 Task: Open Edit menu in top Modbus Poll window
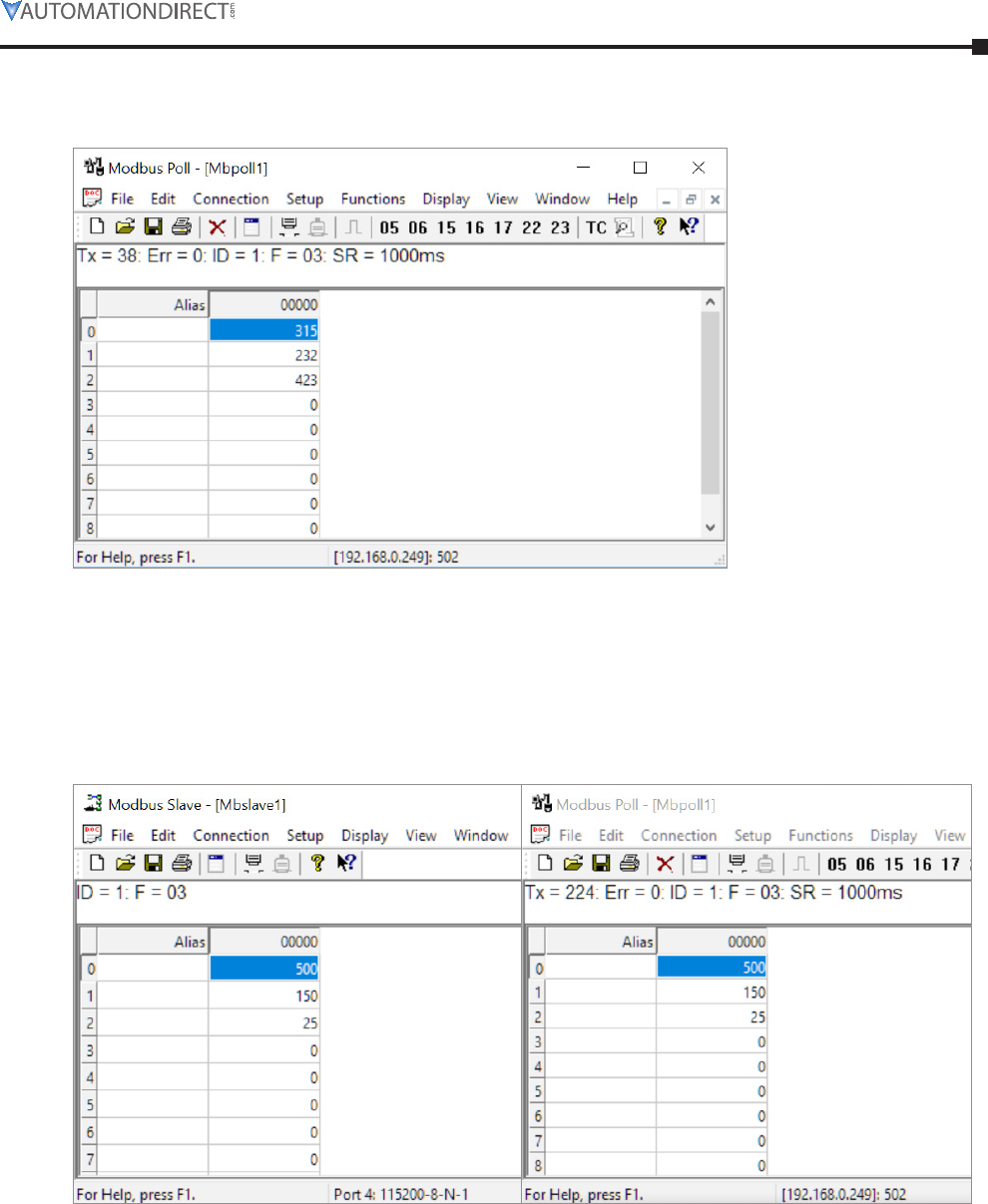(x=163, y=199)
